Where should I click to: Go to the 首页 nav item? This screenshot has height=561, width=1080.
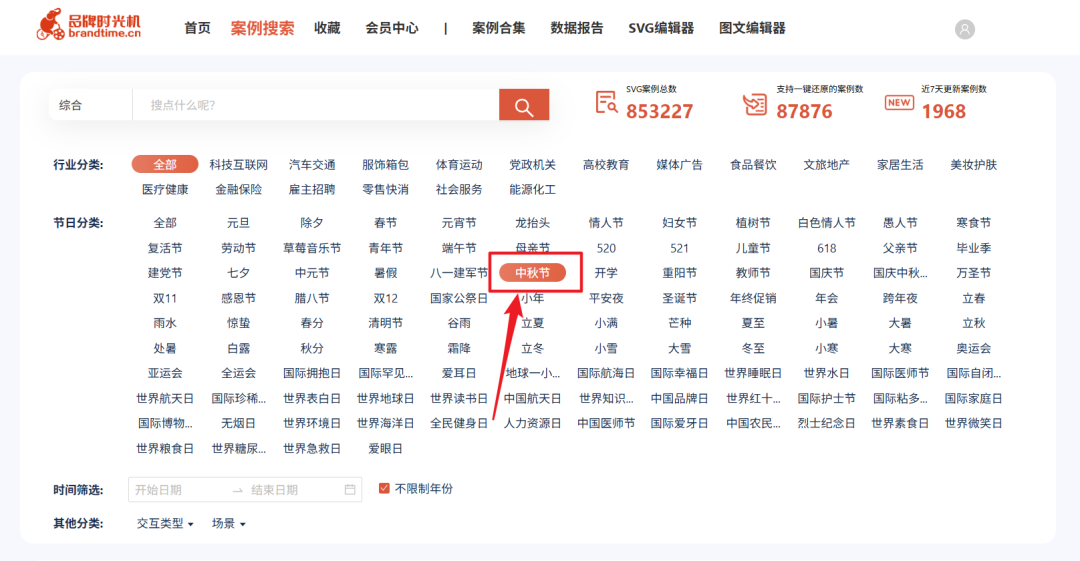tap(197, 28)
